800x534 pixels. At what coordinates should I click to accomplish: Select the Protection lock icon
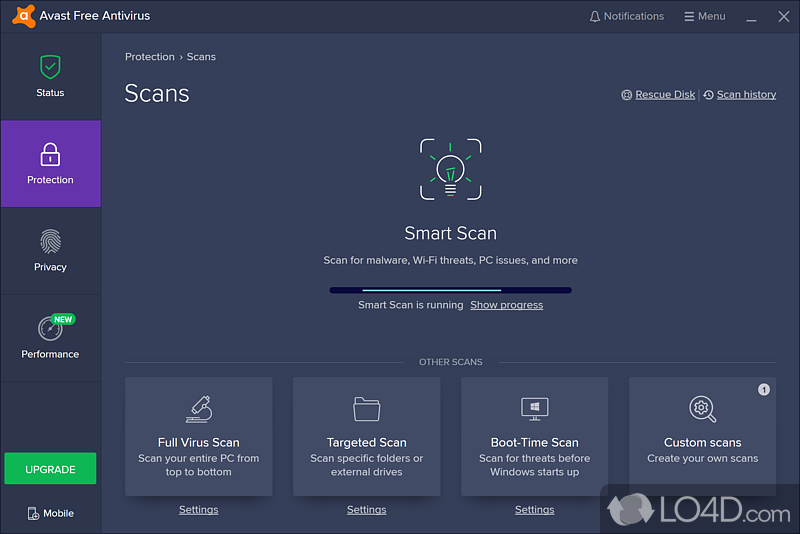point(50,155)
